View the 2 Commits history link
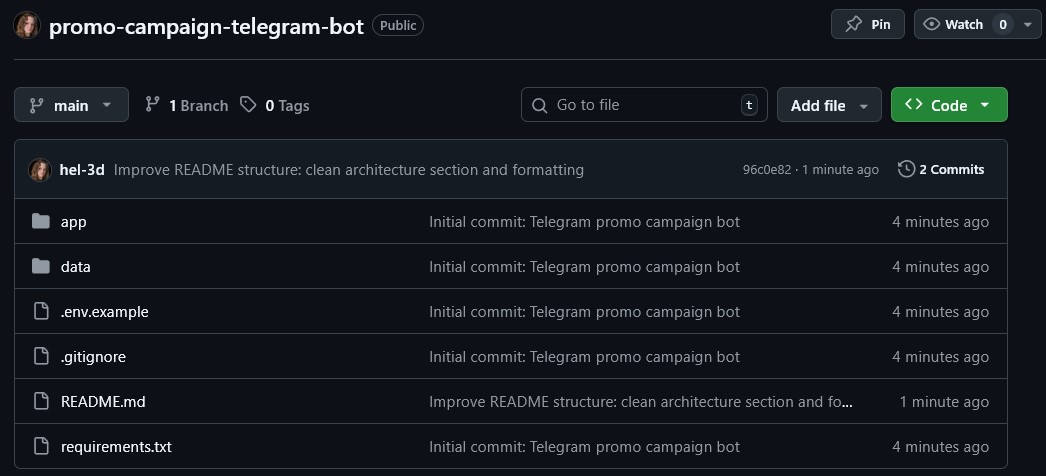The height and width of the screenshot is (476, 1046). (941, 169)
